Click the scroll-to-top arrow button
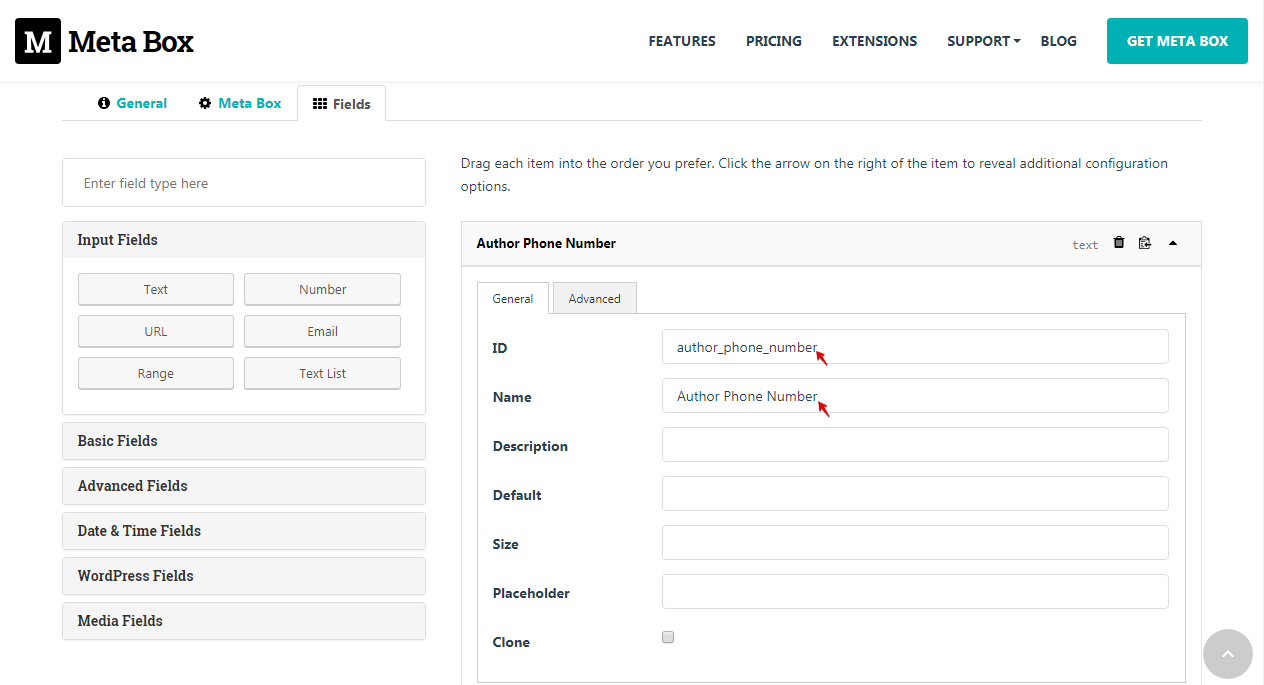This screenshot has width=1264, height=685. coord(1227,654)
